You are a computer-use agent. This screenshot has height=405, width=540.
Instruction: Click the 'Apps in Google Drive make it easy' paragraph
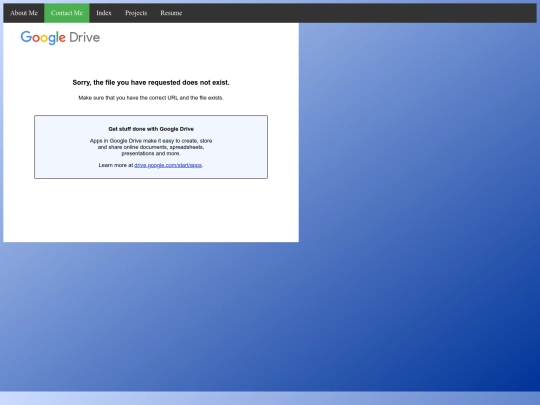coord(151,147)
